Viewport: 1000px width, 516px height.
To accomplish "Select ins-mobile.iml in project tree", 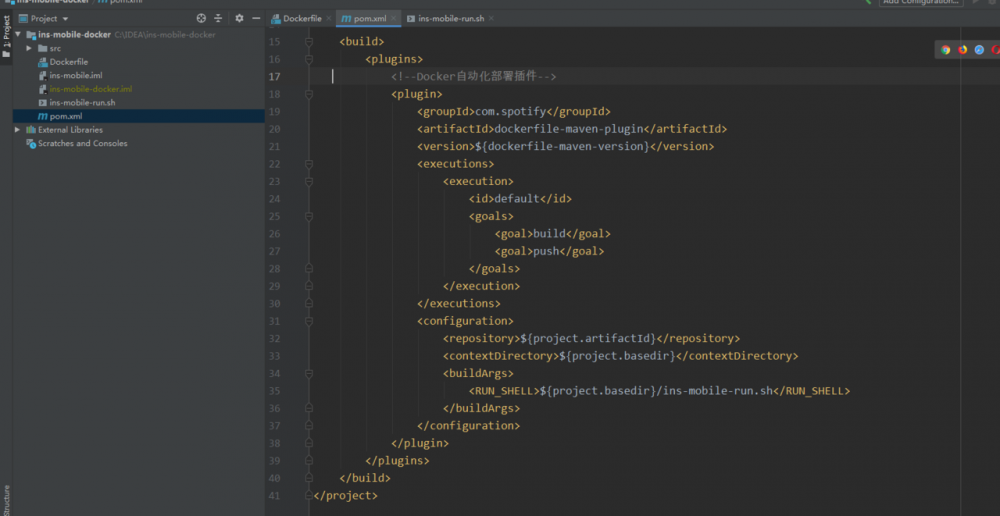I will pyautogui.click(x=75, y=75).
